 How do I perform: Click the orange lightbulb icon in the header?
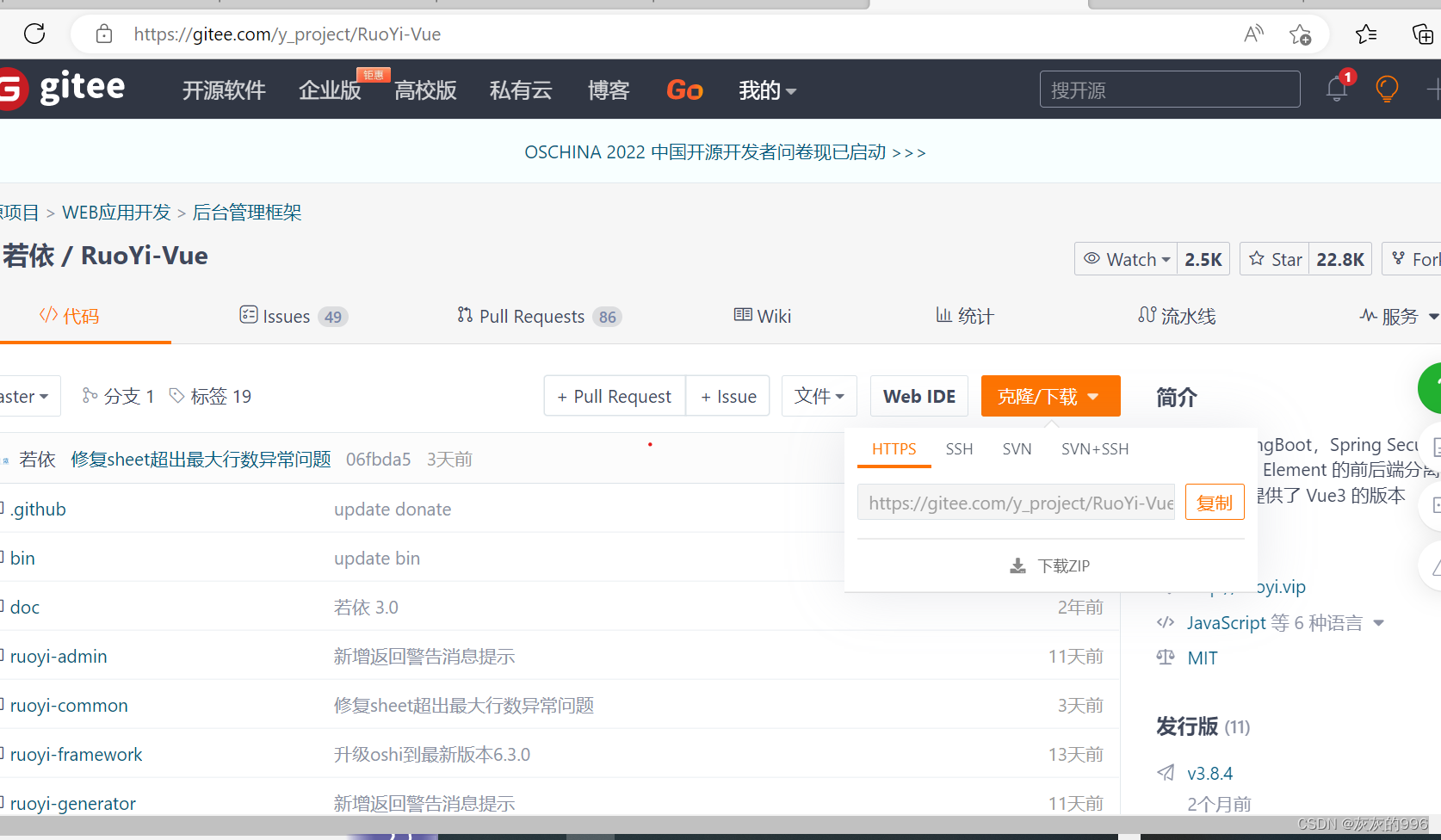1387,89
